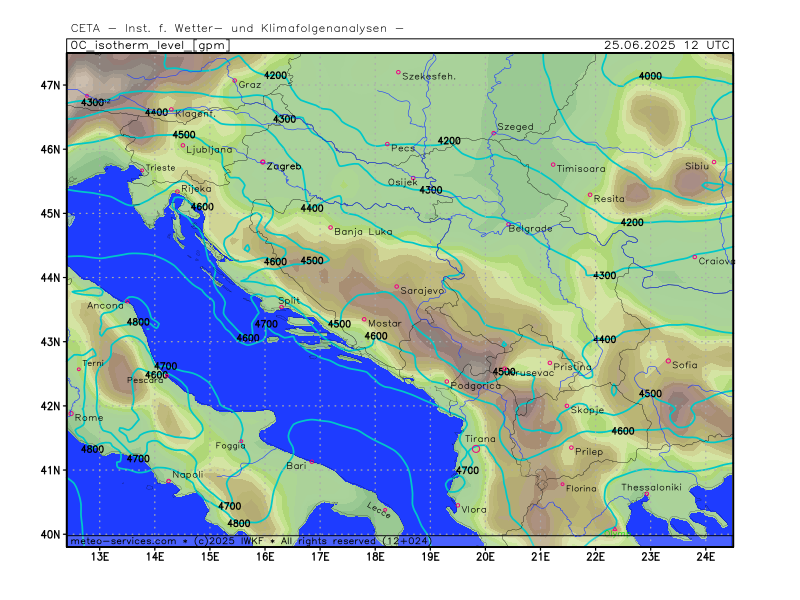Click the Rome city label
Screen dimensions: 800x600
click(x=89, y=418)
